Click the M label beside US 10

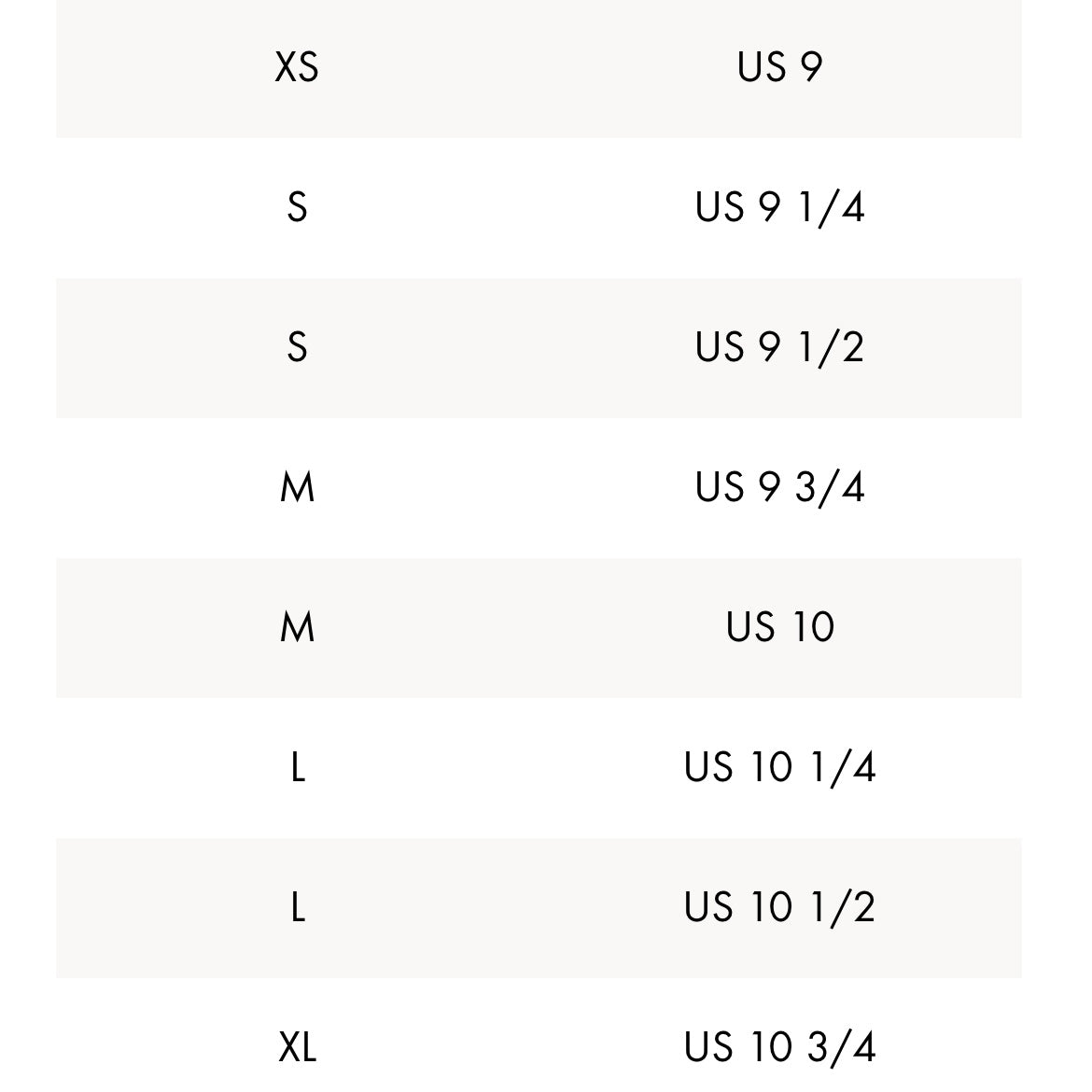pos(297,627)
